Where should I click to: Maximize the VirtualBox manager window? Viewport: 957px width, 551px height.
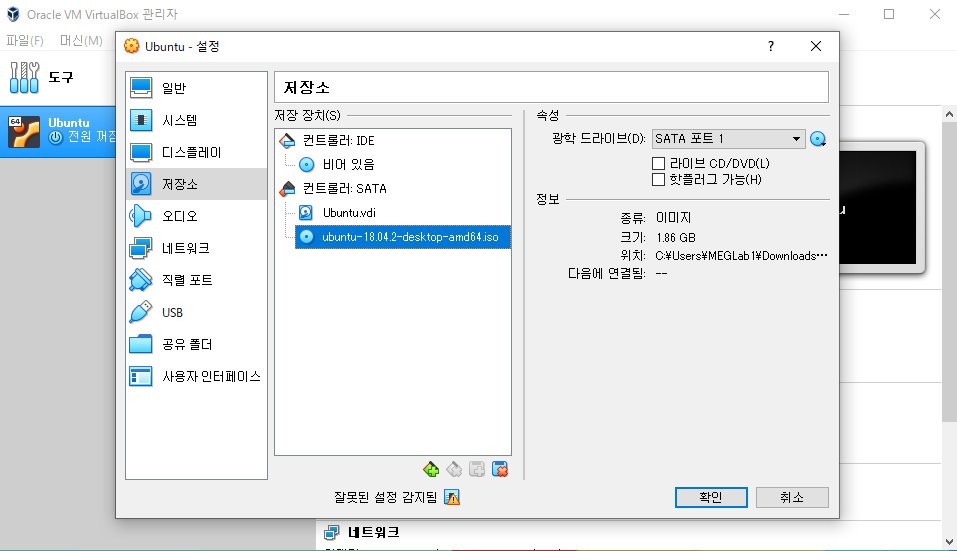tap(889, 14)
